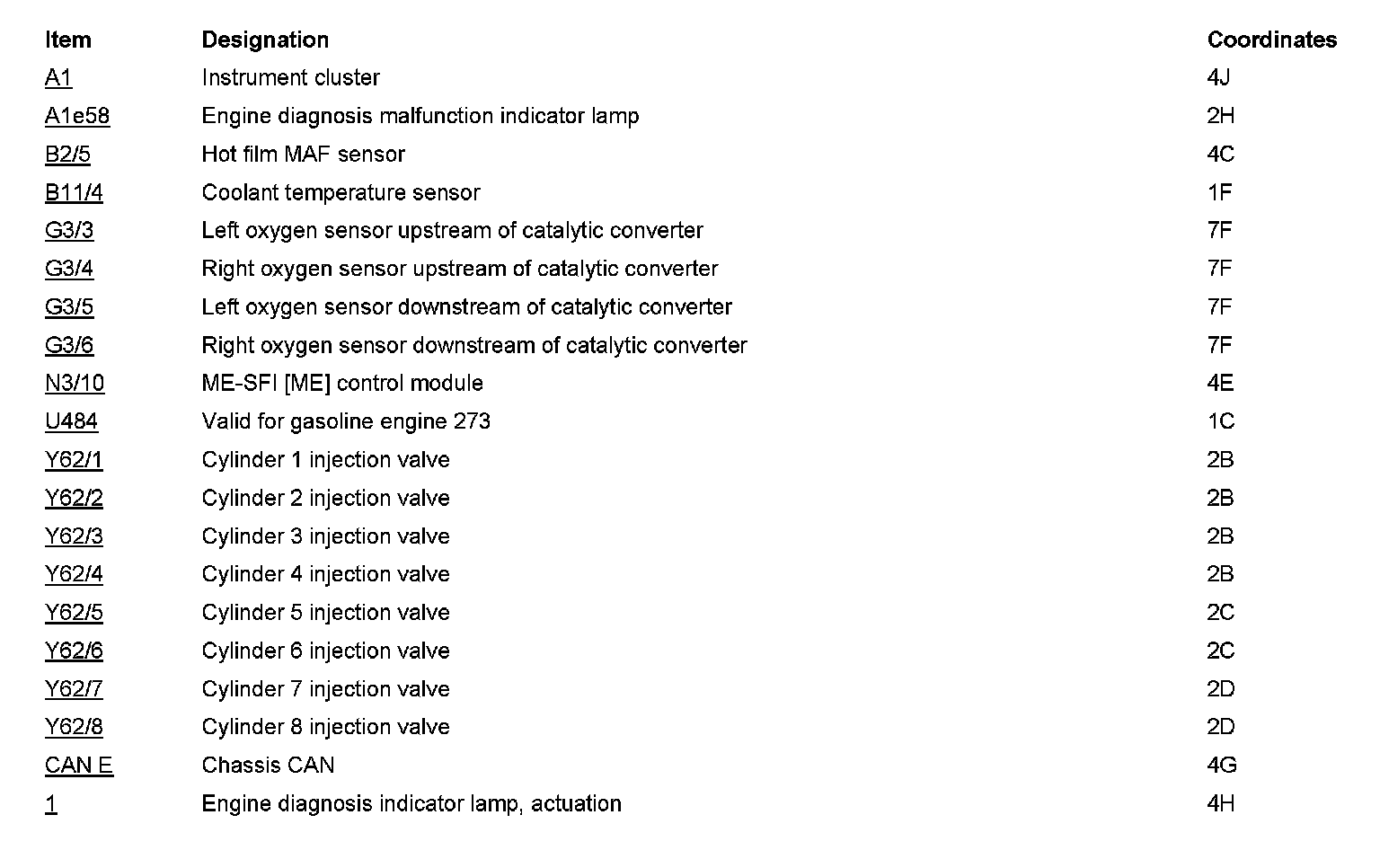
Task: Click the Y62/5 item link
Action: pos(74,613)
